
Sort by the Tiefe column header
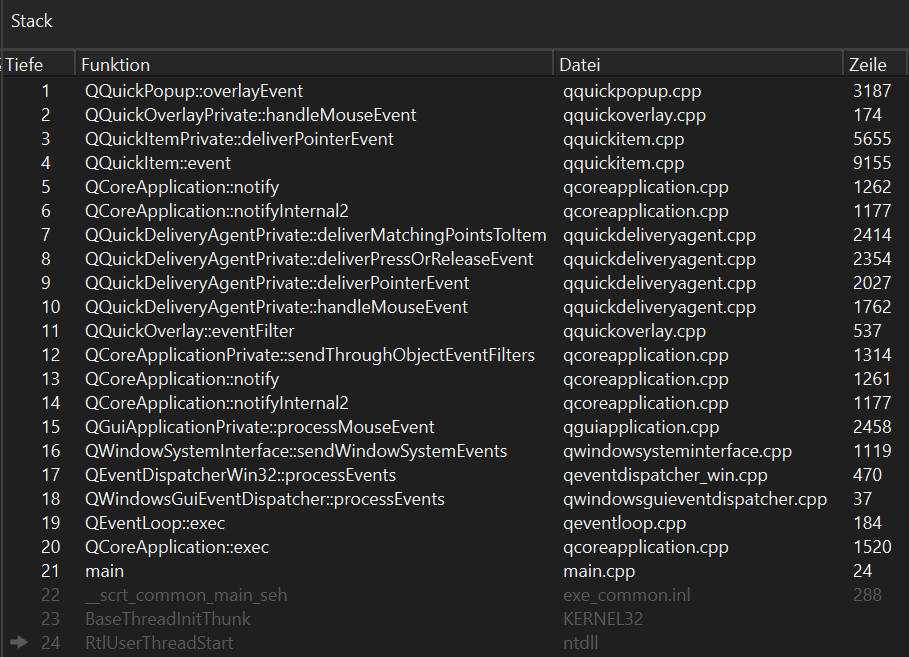point(39,64)
